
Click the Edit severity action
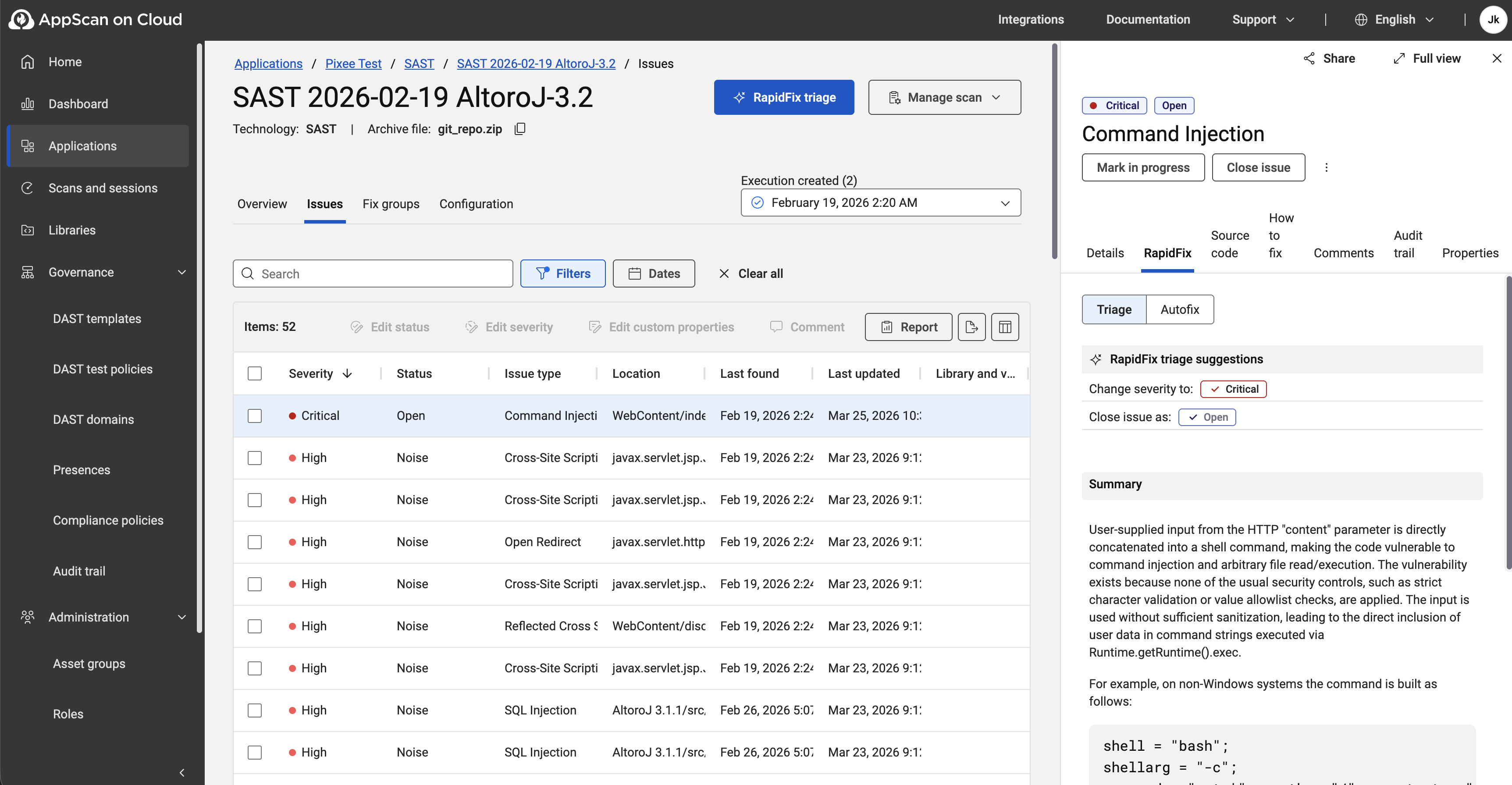(509, 327)
